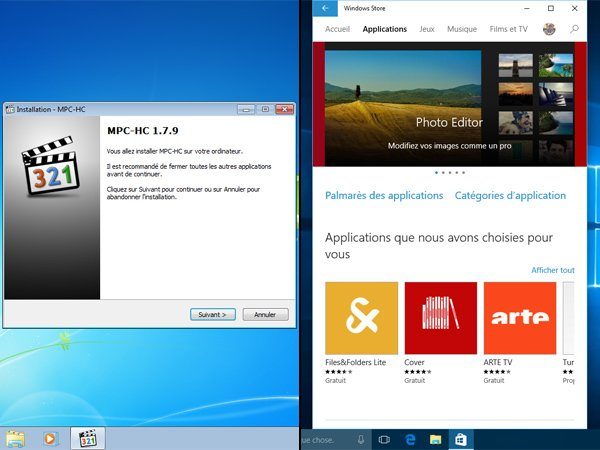Select the MPC-HC installer taskbar icon
600x450 pixels.
pyautogui.click(x=88, y=439)
